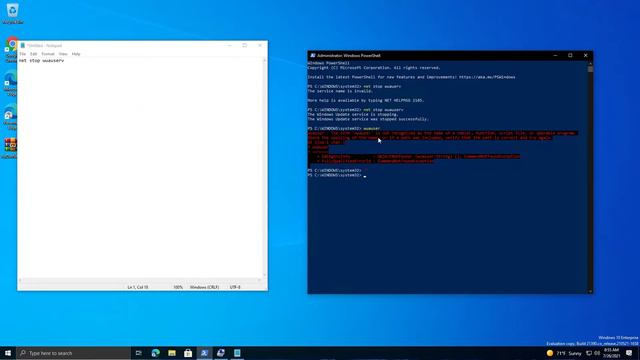Click the Notepad title bar icon
640x360 pixels.
(x=22, y=46)
